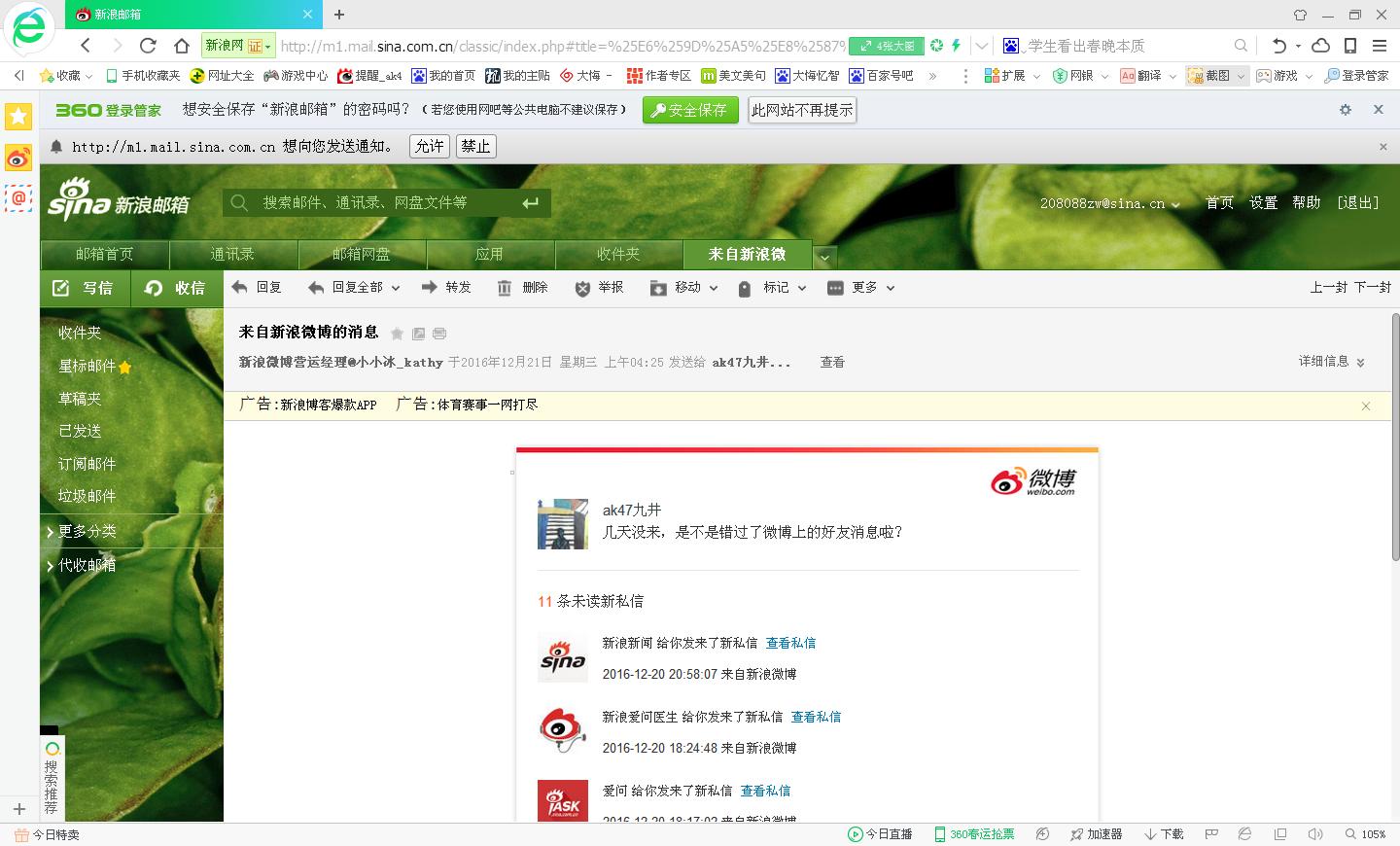Click 查看私信 link for 新浪爱问医生
This screenshot has height=846, width=1400.
[x=816, y=717]
